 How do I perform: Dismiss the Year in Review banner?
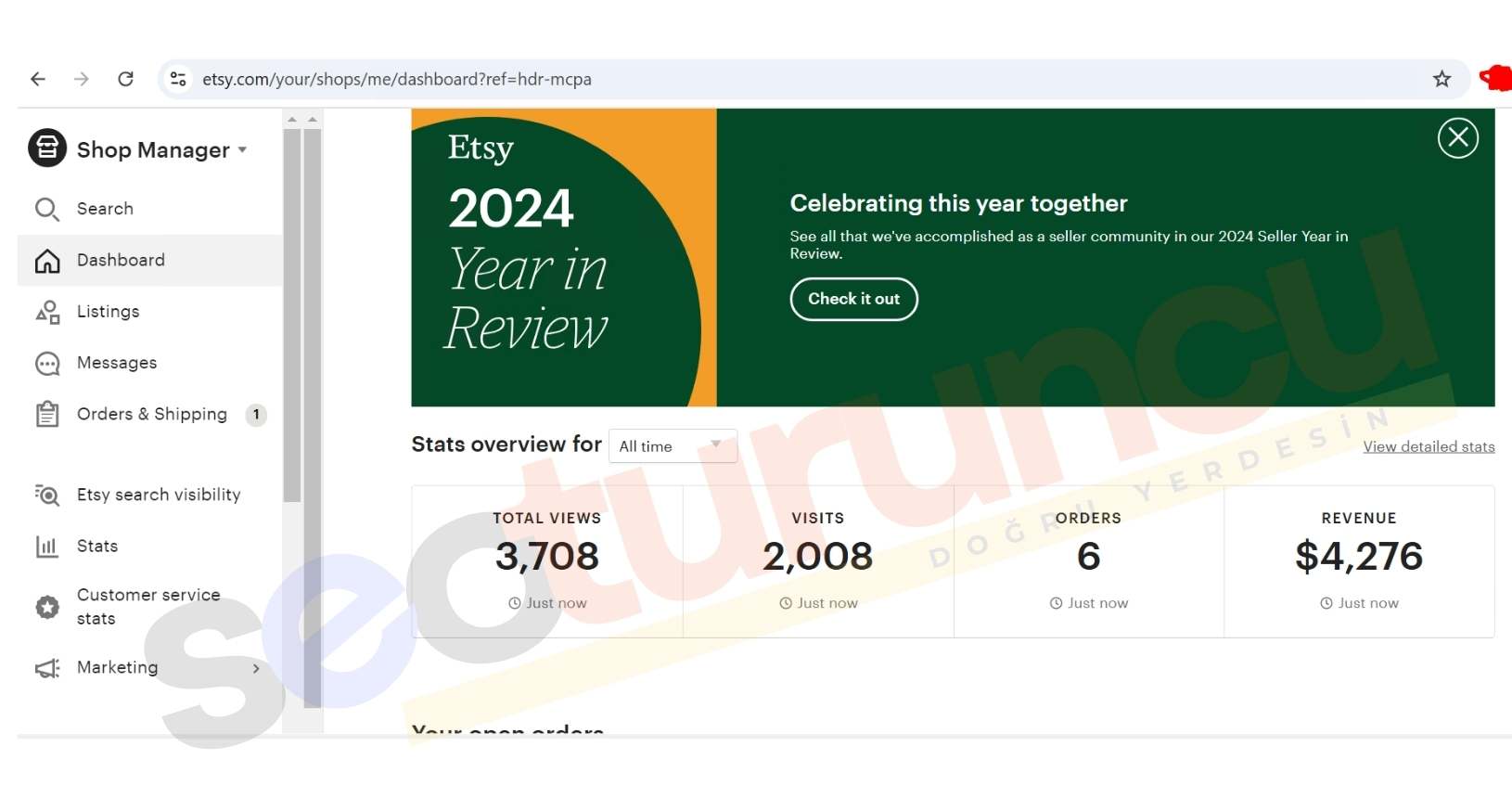pyautogui.click(x=1458, y=138)
